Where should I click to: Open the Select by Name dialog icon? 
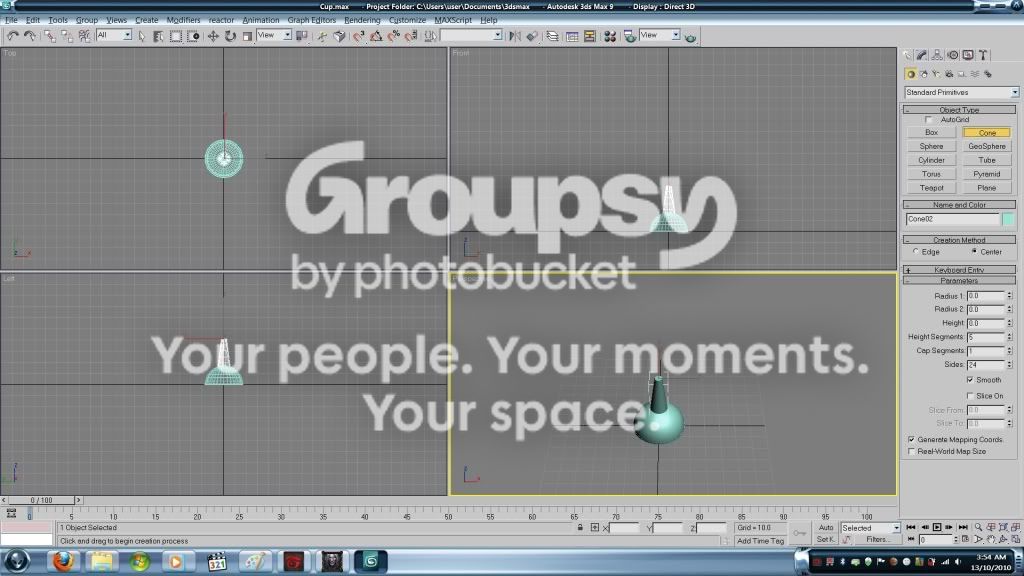[158, 37]
